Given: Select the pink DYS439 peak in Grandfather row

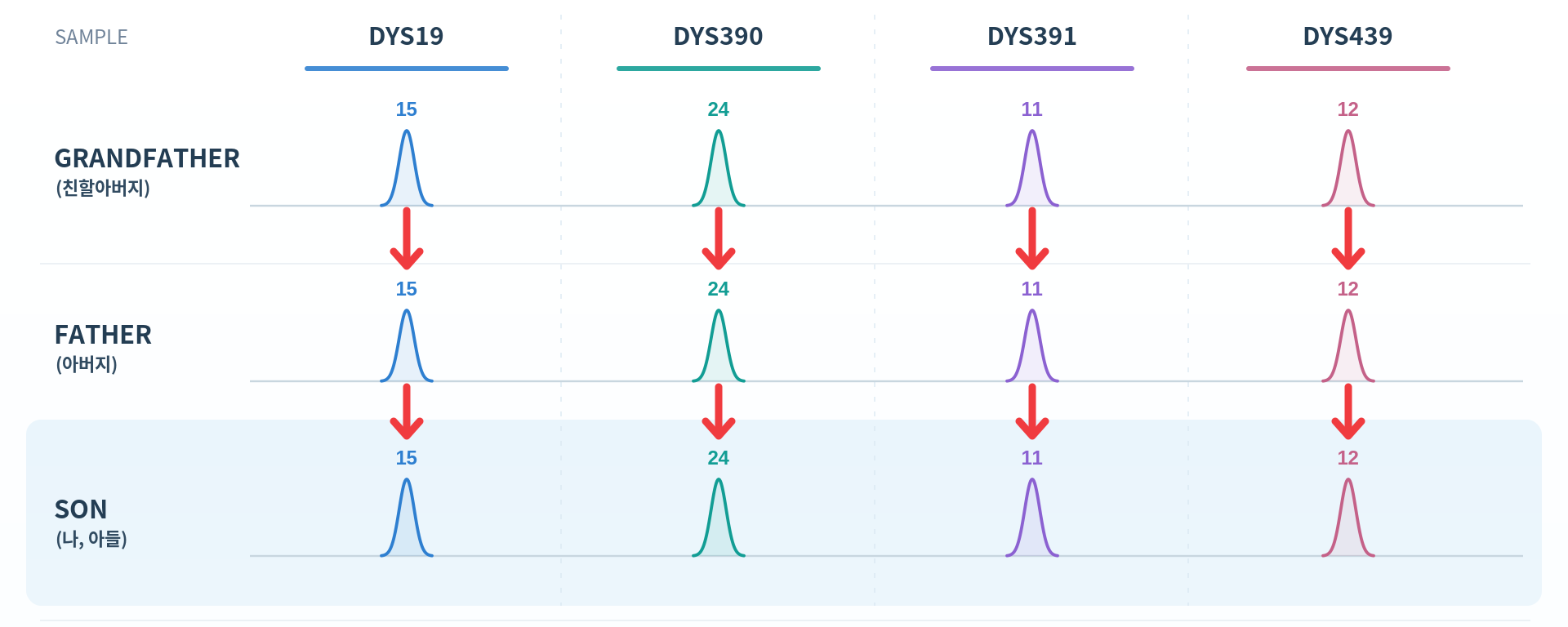Looking at the screenshot, I should 1348,169.
